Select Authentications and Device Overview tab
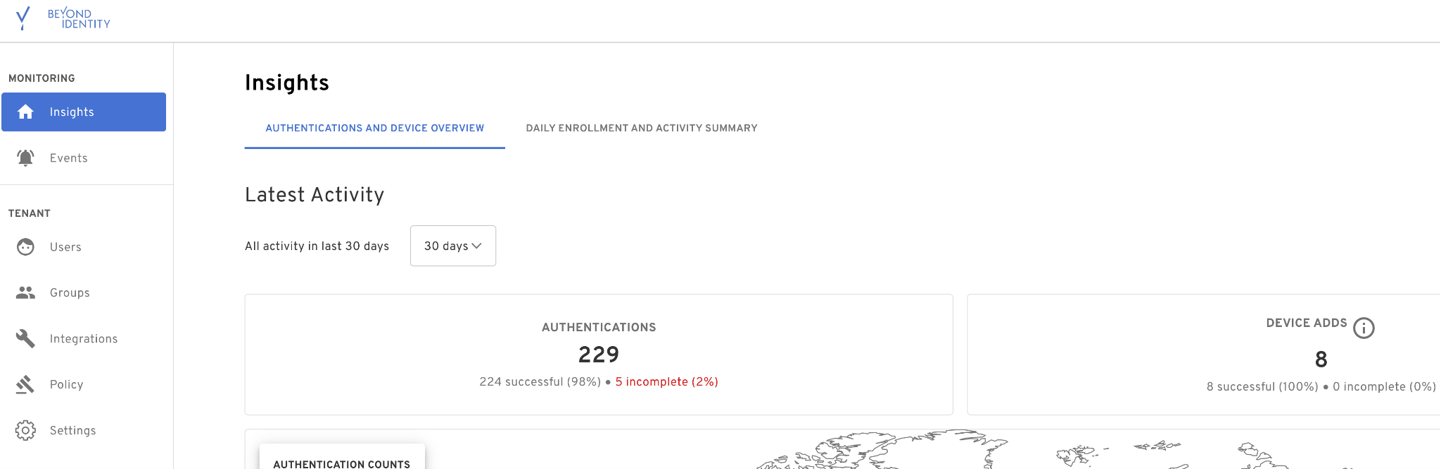The image size is (1440, 469). [x=374, y=128]
